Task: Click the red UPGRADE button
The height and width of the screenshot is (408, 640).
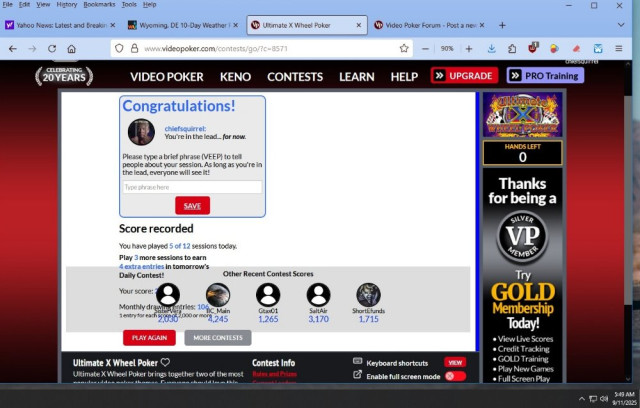Action: 464,75
